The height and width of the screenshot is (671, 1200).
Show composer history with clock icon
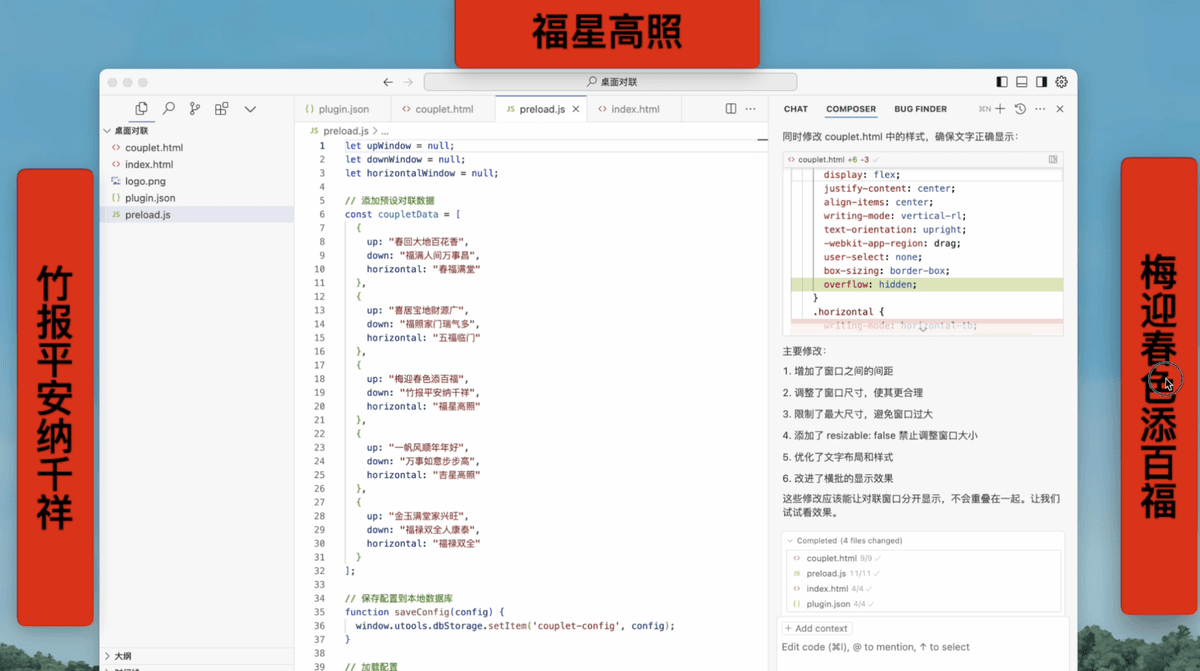click(1020, 109)
